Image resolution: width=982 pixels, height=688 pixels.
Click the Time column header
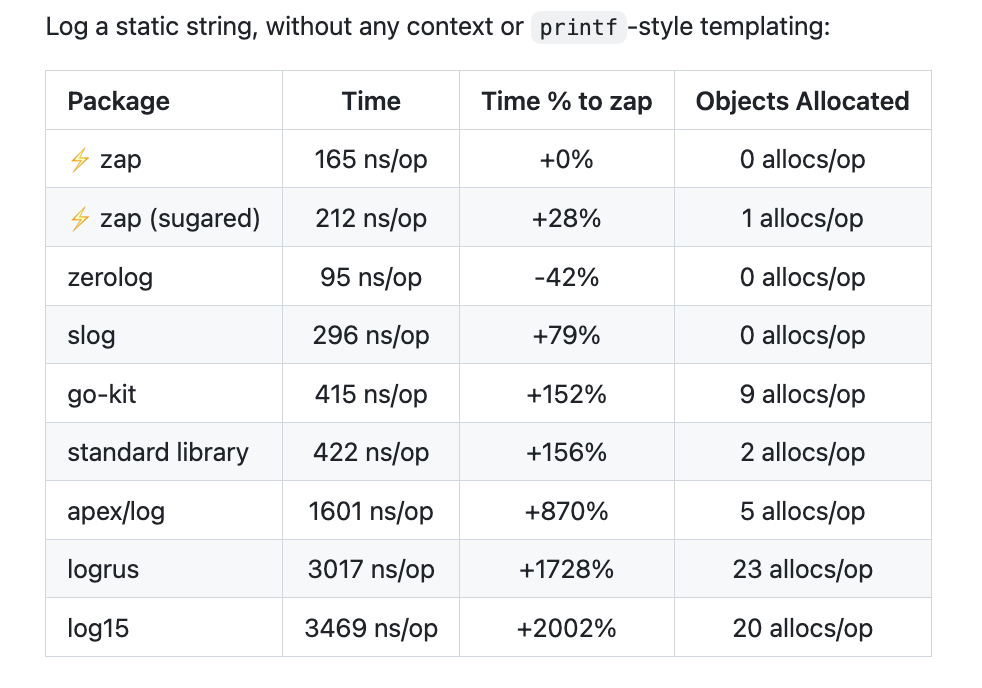coord(371,101)
